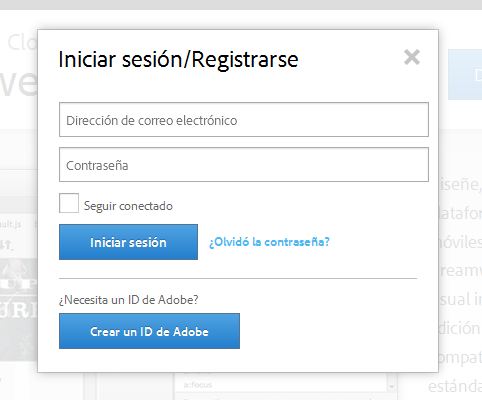
Task: Create account via Crear un ID de Adobe
Action: [x=149, y=331]
